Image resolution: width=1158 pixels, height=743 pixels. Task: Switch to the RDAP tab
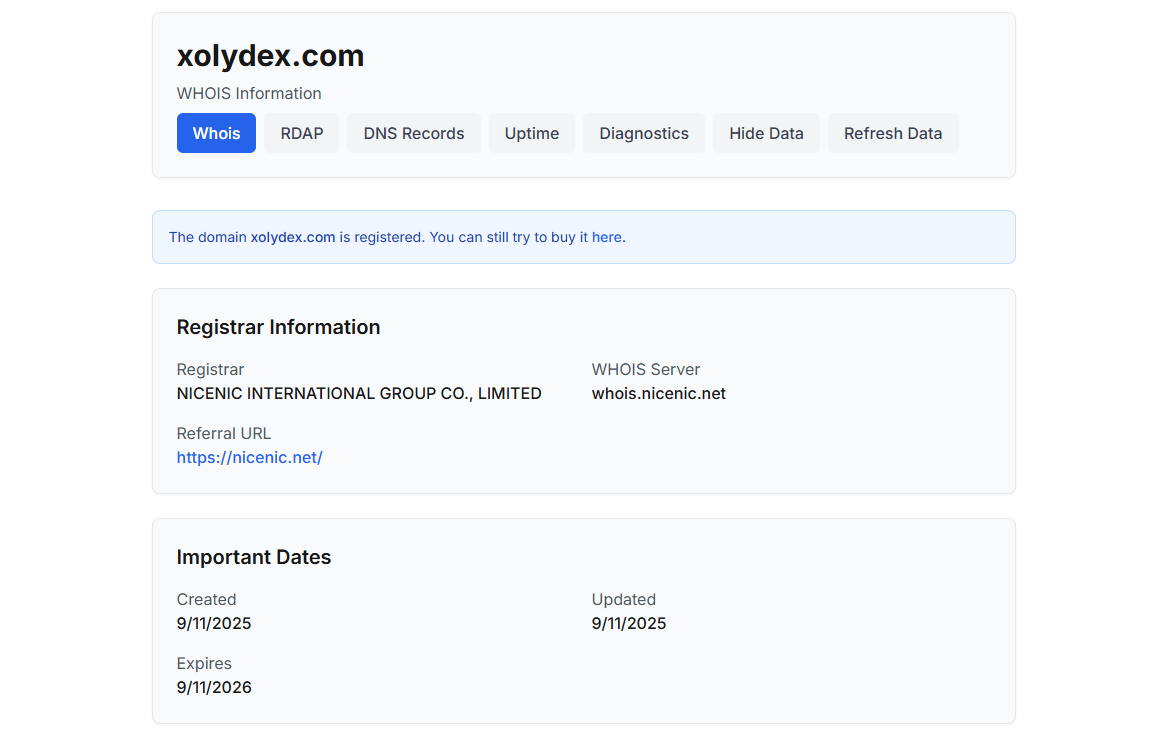(x=301, y=133)
